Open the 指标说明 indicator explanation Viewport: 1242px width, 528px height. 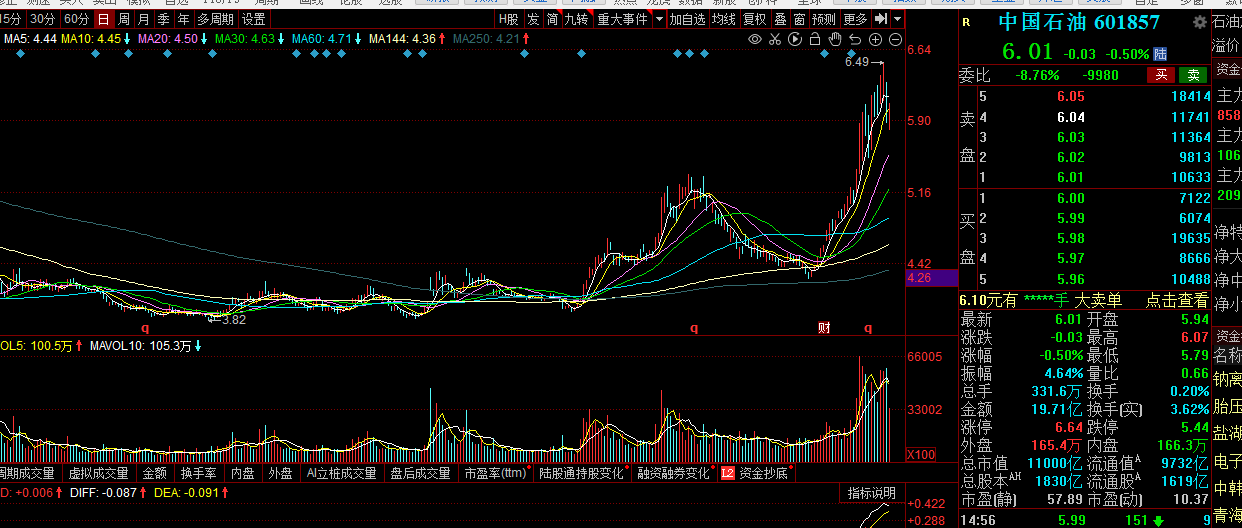872,492
